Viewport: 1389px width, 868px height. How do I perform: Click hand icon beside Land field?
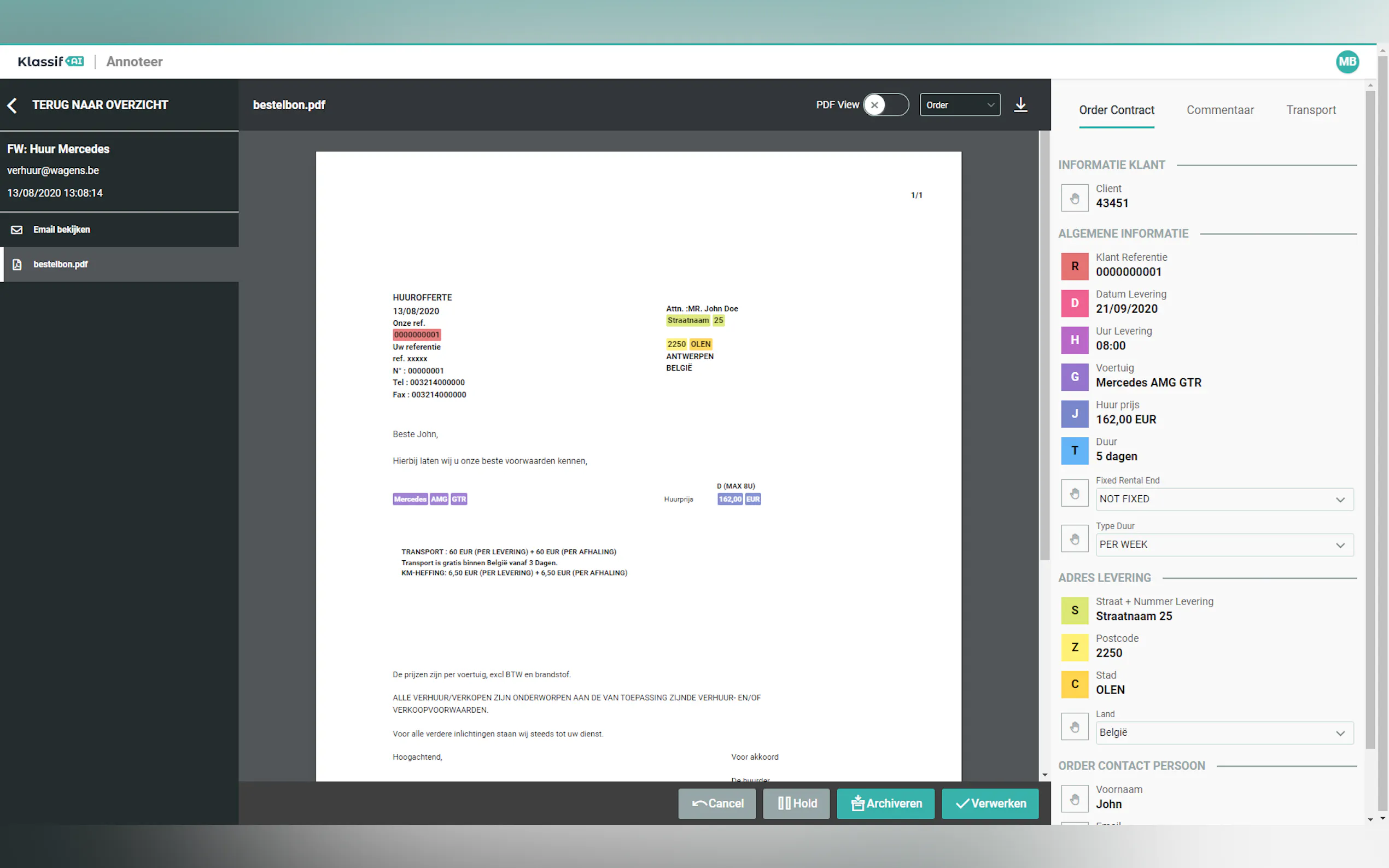click(x=1075, y=727)
